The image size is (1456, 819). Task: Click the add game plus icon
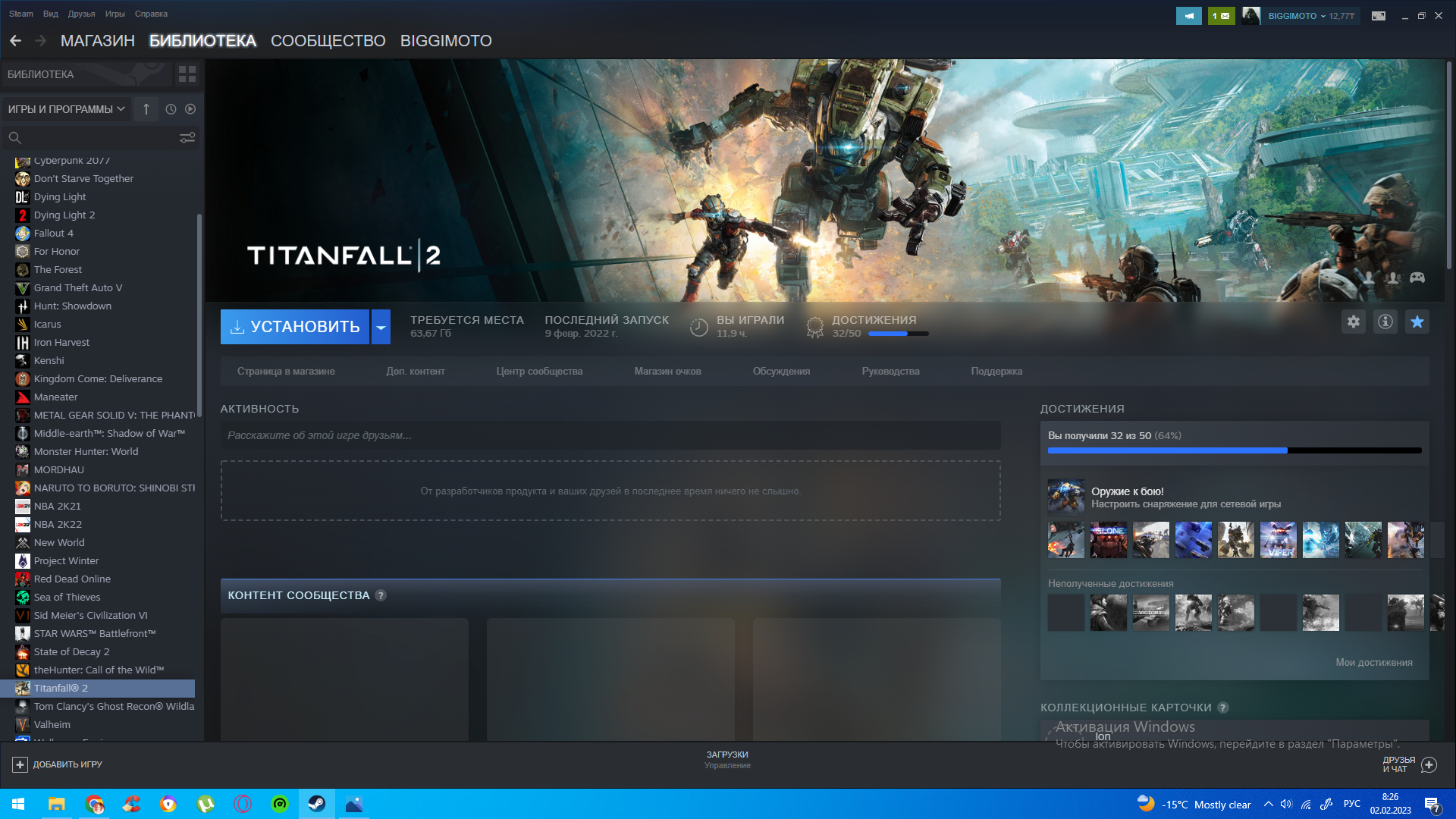point(20,764)
